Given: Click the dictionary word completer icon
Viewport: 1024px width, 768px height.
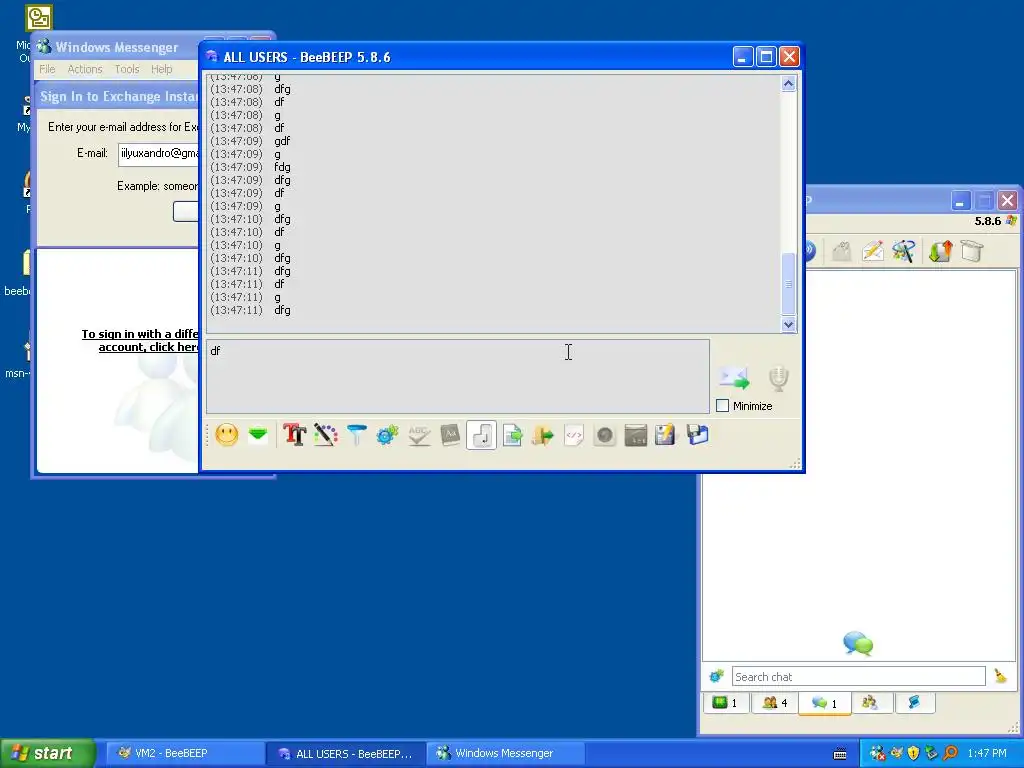Looking at the screenshot, I should coord(450,435).
